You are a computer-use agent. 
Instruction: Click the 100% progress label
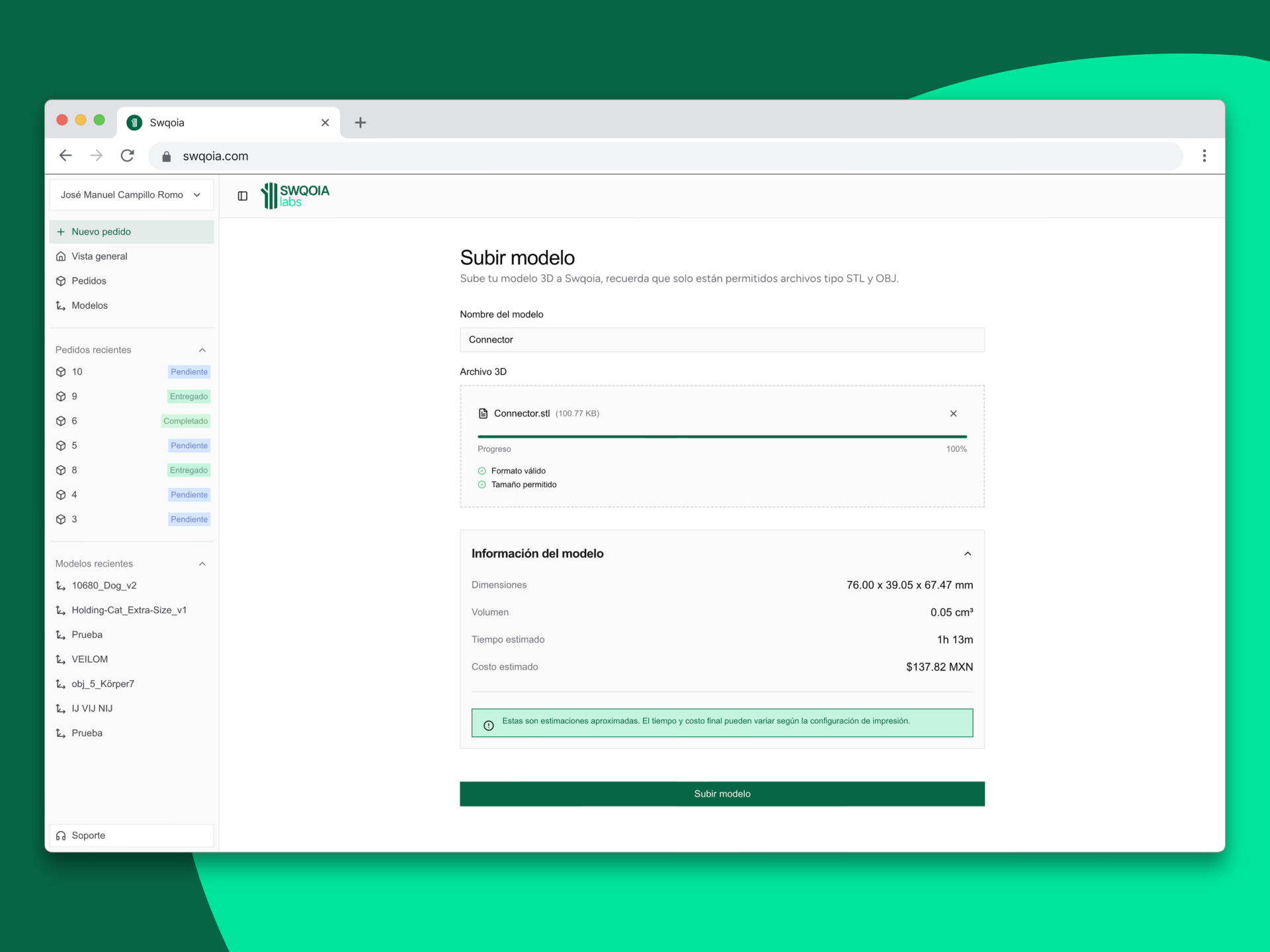(956, 450)
